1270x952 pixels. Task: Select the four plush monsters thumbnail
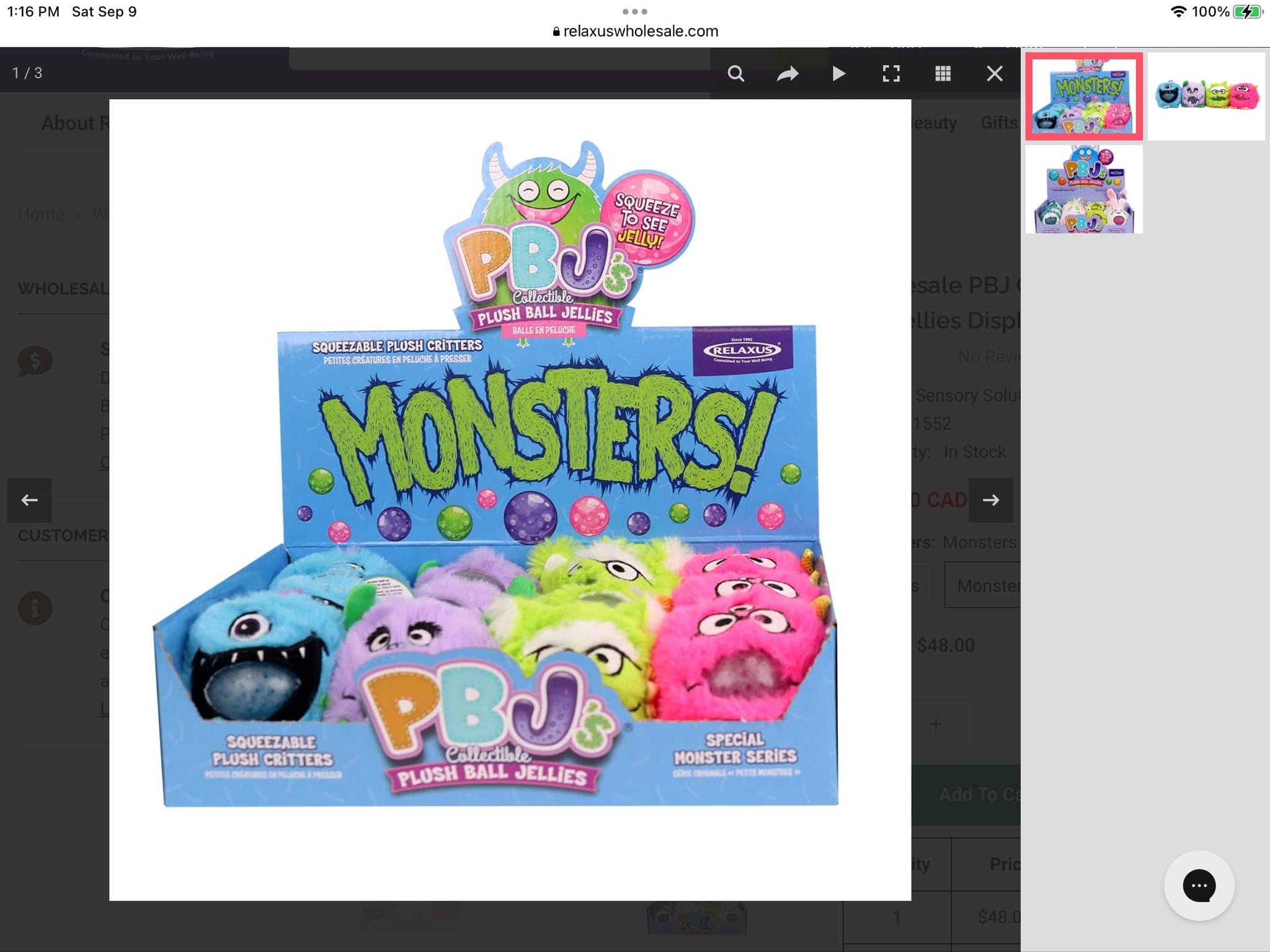[x=1206, y=96]
